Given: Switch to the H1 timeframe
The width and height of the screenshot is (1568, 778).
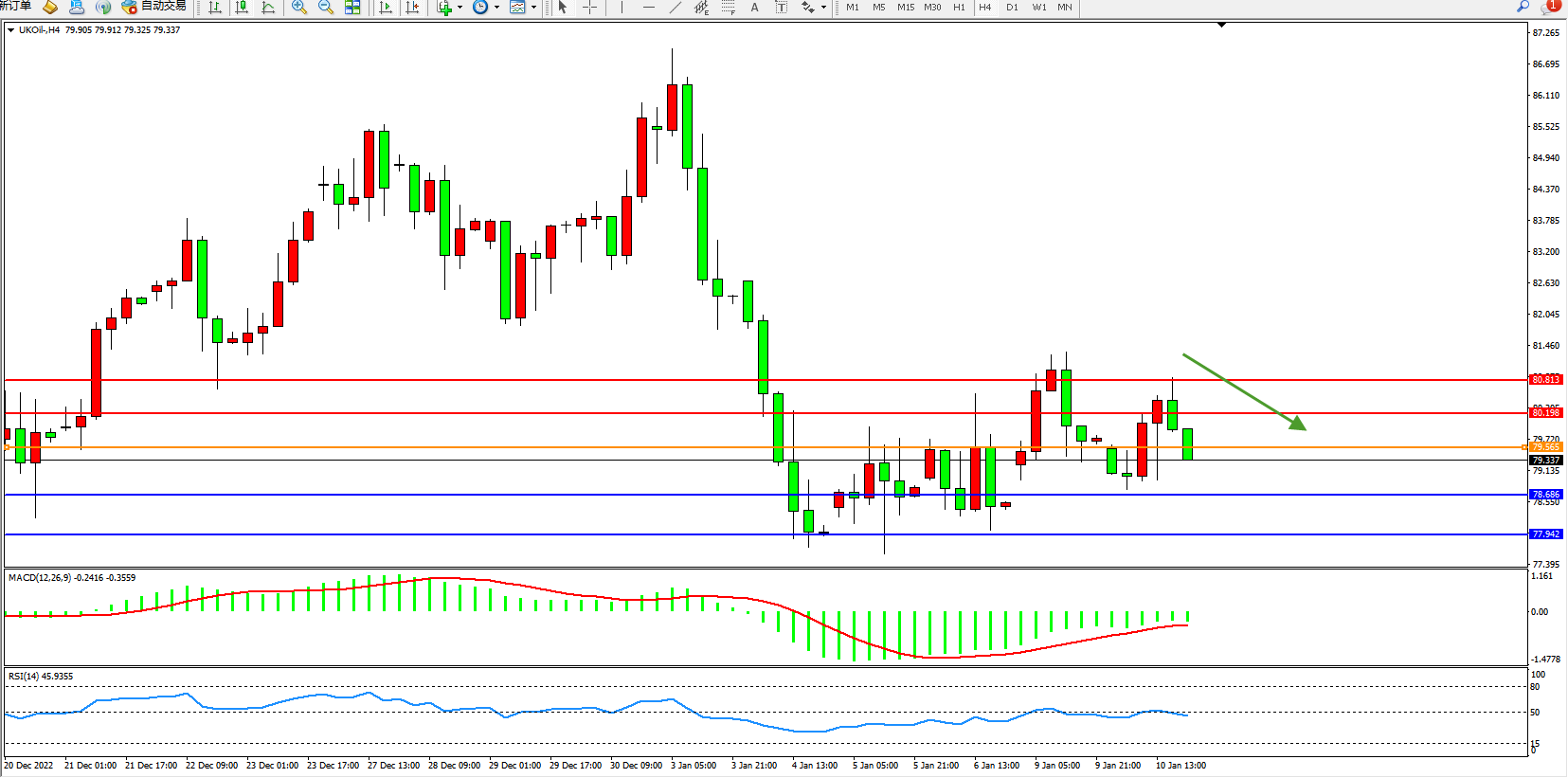Looking at the screenshot, I should [959, 8].
